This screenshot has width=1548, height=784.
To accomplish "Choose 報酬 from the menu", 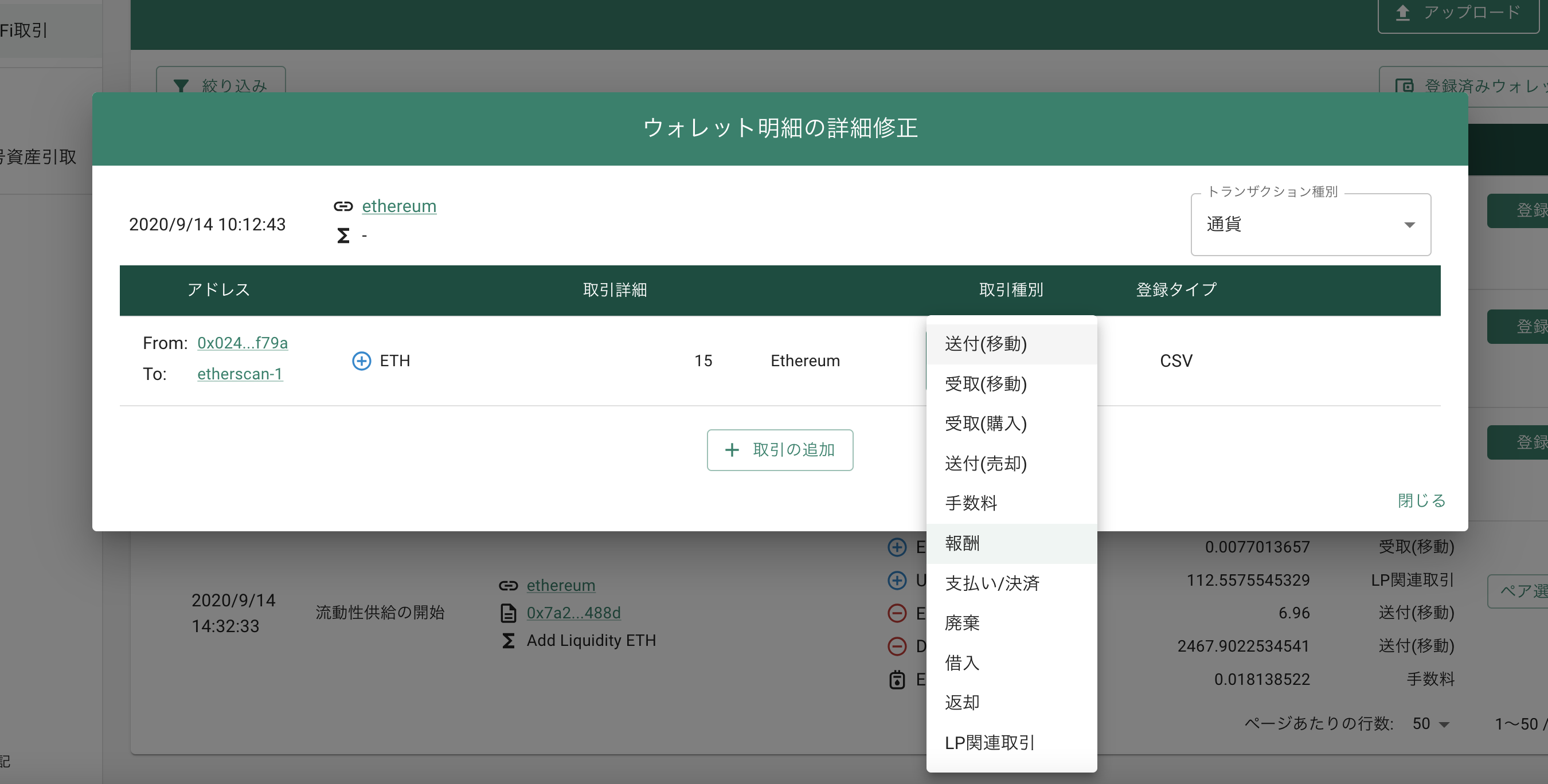I will (x=1011, y=543).
